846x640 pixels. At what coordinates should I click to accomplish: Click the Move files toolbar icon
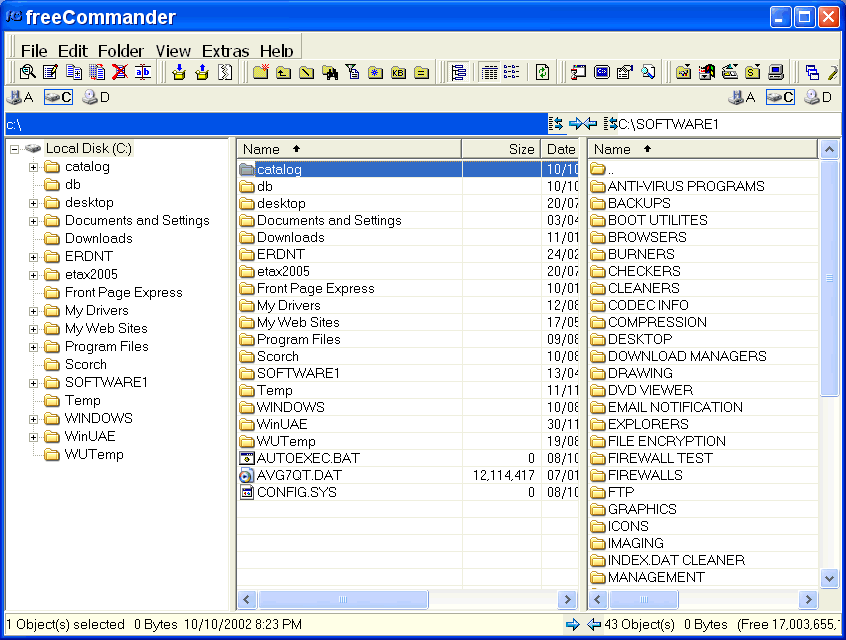[97, 72]
